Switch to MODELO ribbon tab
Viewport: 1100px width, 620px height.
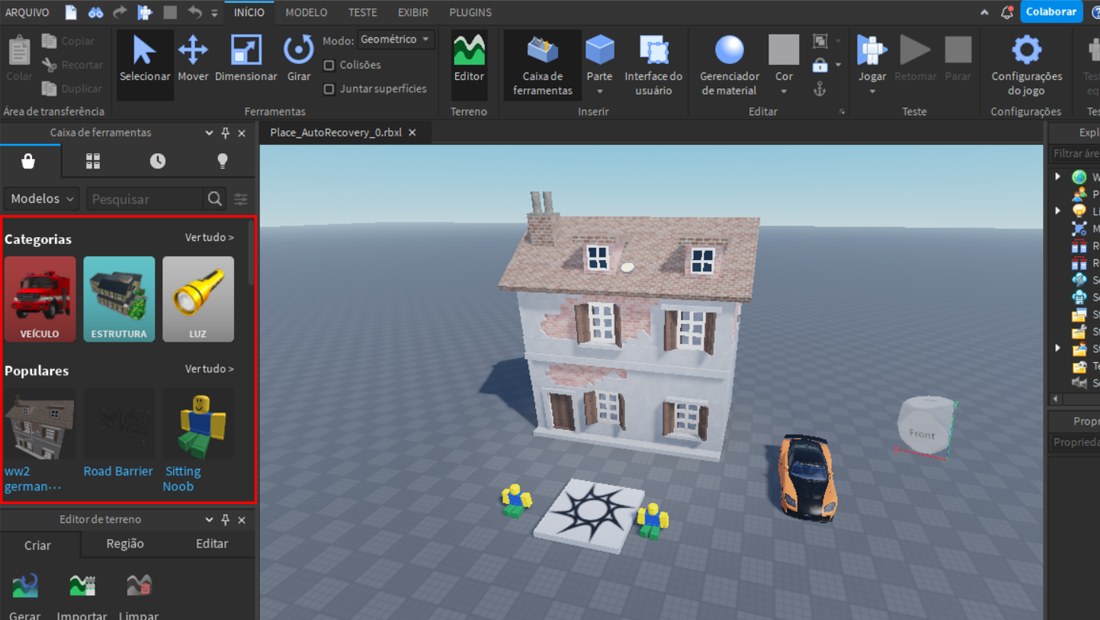pos(307,13)
